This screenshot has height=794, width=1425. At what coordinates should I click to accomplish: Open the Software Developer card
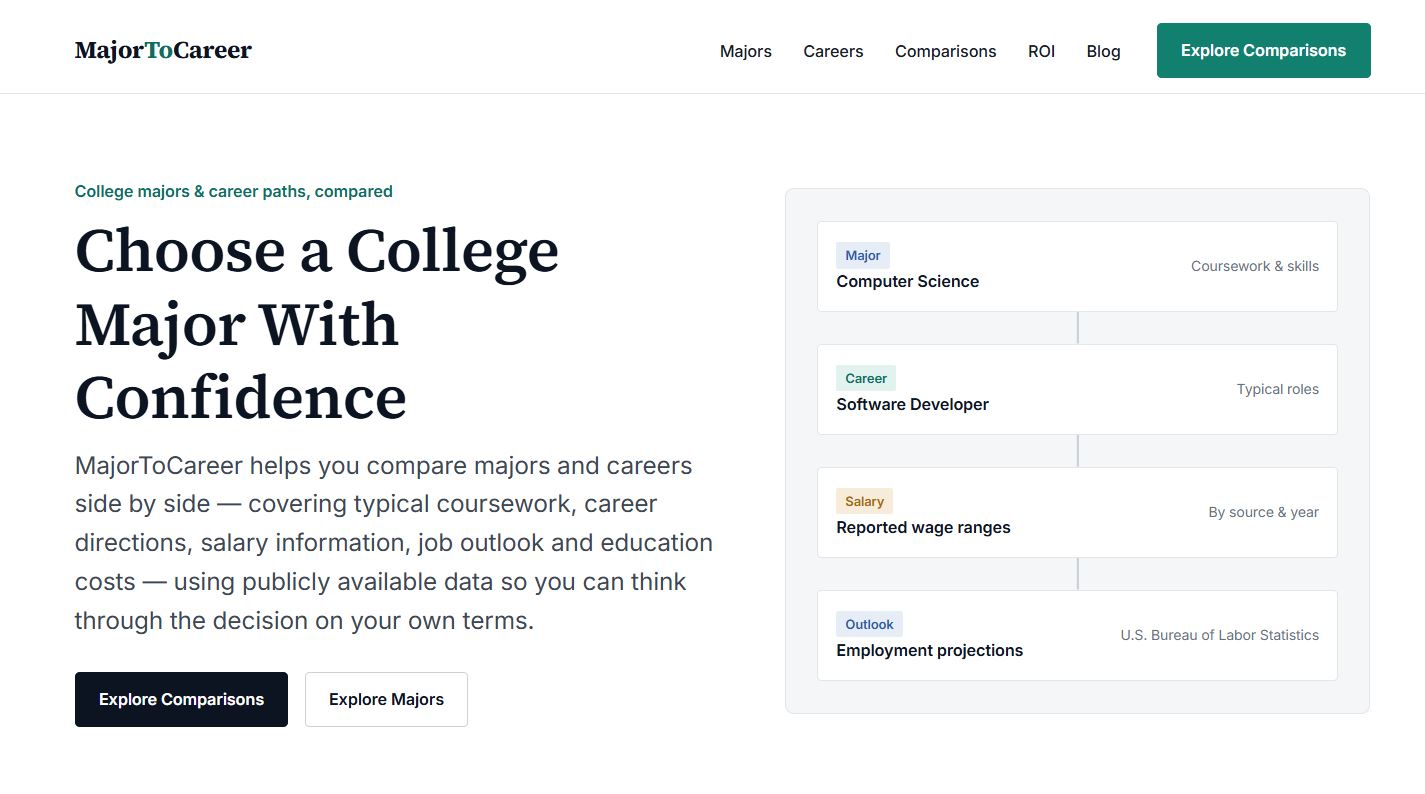[1077, 389]
